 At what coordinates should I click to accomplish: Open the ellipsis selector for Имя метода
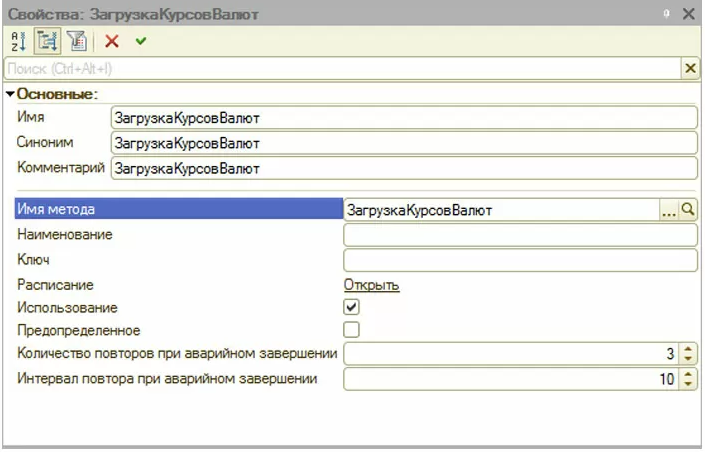(x=669, y=210)
